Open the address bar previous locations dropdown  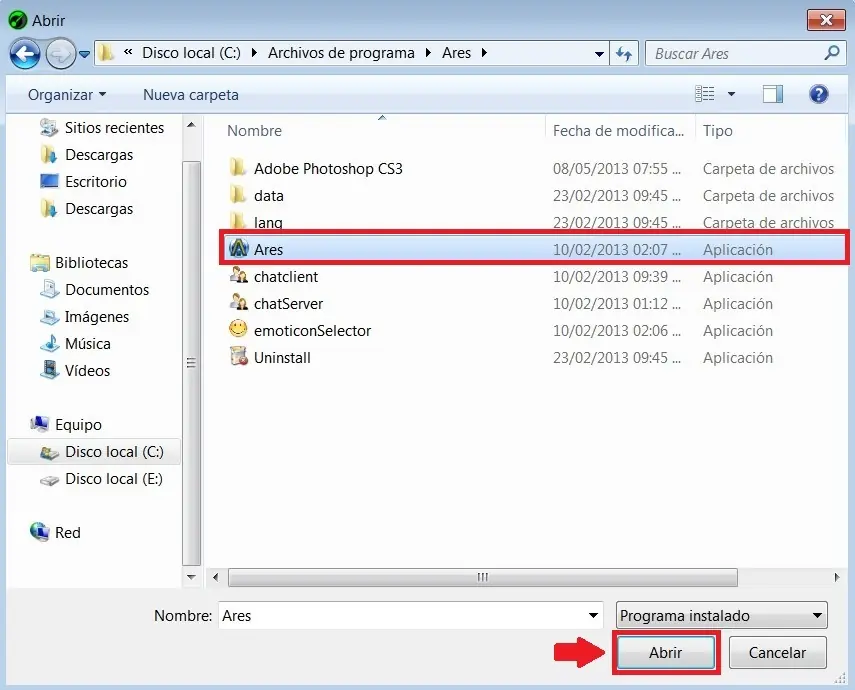(x=599, y=53)
